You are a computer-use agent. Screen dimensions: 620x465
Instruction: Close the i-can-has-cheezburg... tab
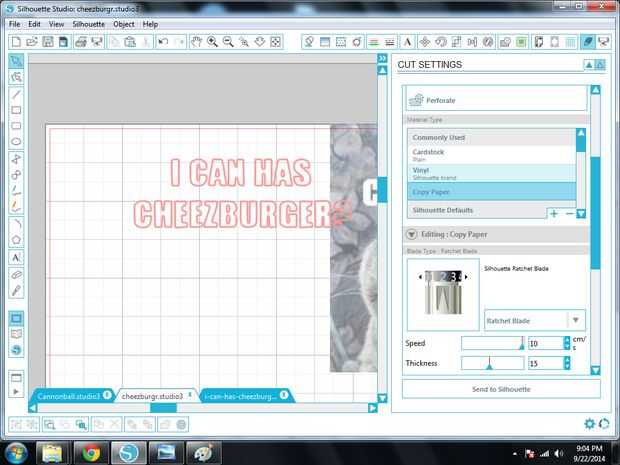click(284, 395)
